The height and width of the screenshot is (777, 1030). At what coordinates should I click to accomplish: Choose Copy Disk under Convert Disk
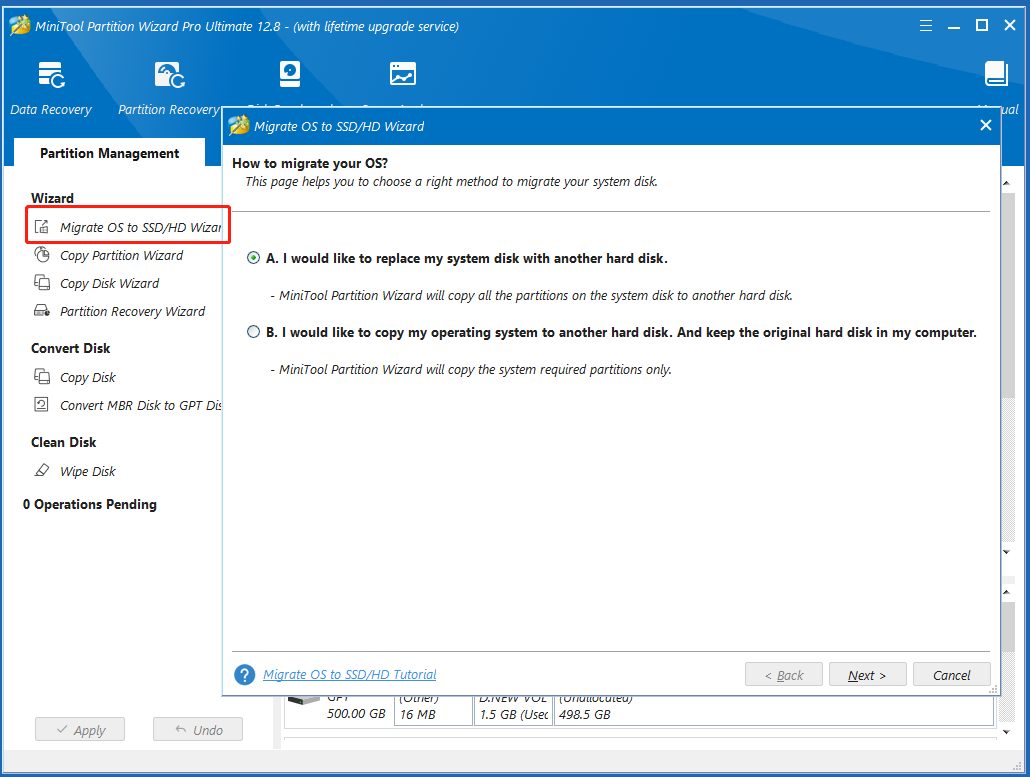click(87, 377)
